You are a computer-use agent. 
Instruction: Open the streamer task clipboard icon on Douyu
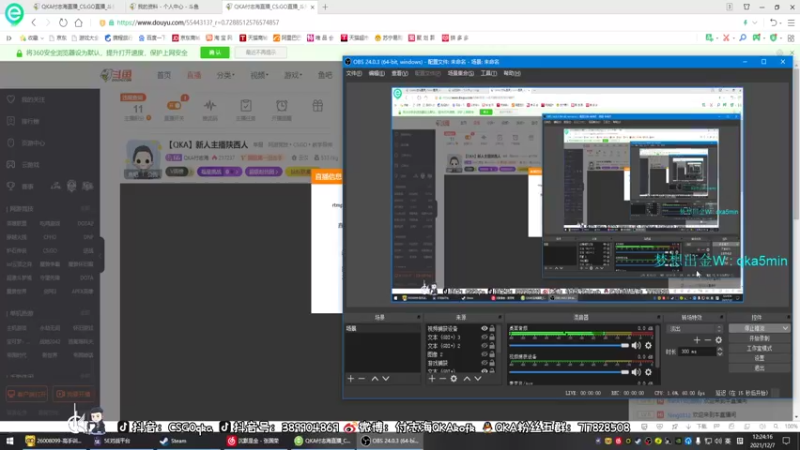246,106
